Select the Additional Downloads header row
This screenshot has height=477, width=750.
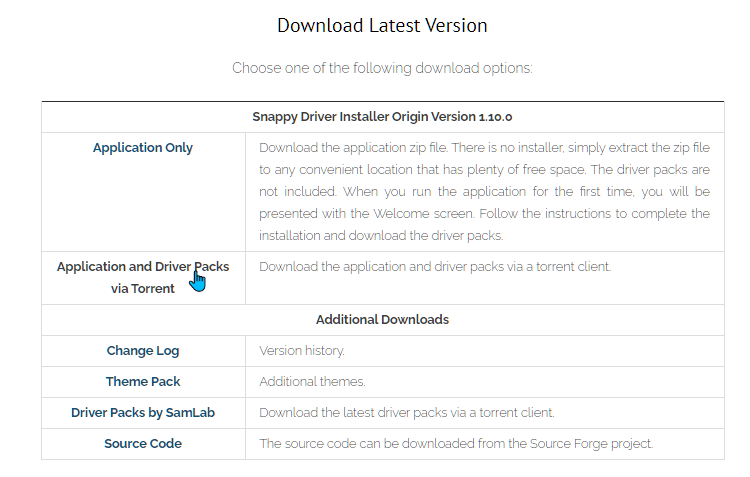pyautogui.click(x=382, y=320)
